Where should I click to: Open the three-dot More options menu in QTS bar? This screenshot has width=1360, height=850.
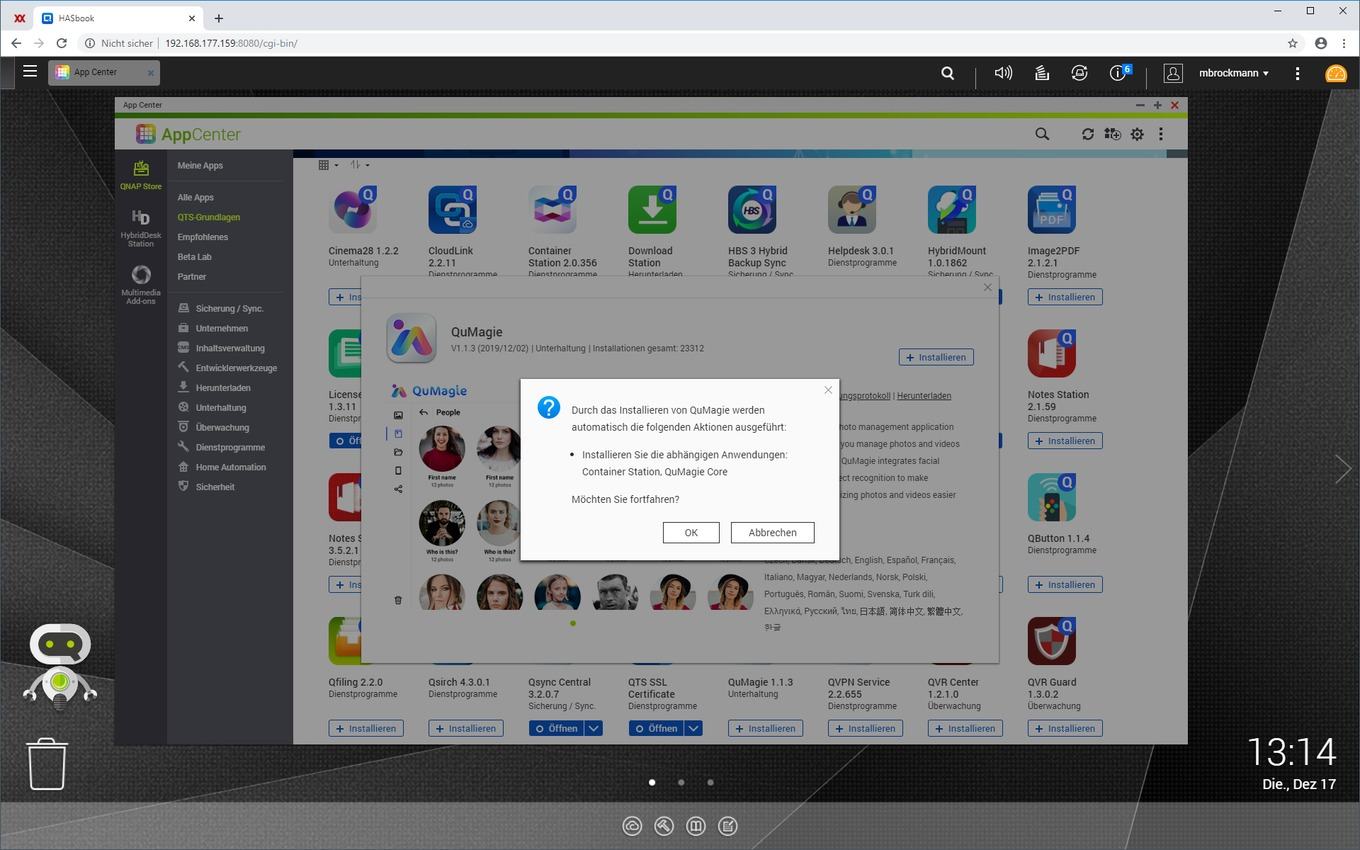click(x=1297, y=73)
